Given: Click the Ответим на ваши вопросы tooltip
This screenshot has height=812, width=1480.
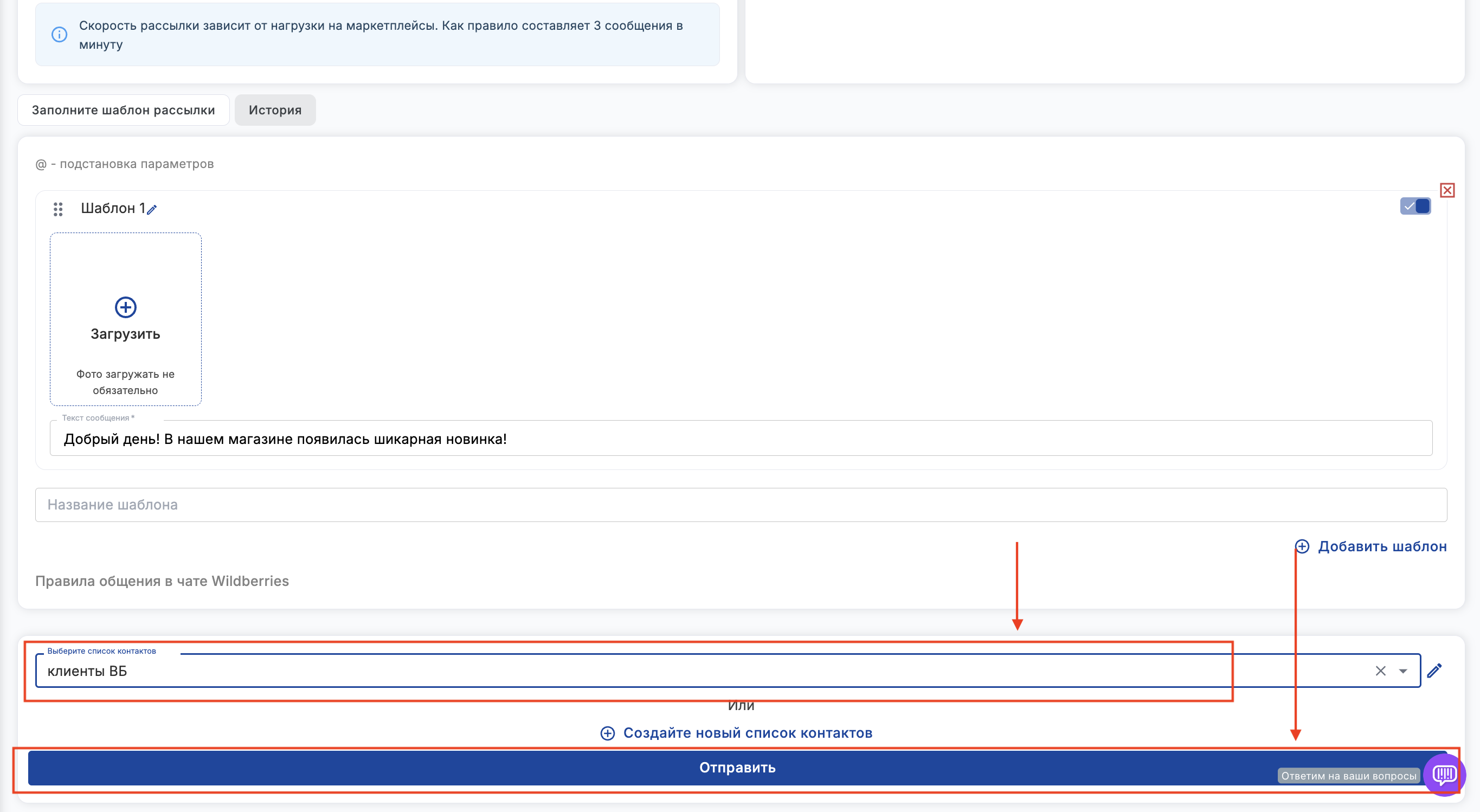Looking at the screenshot, I should coord(1348,776).
